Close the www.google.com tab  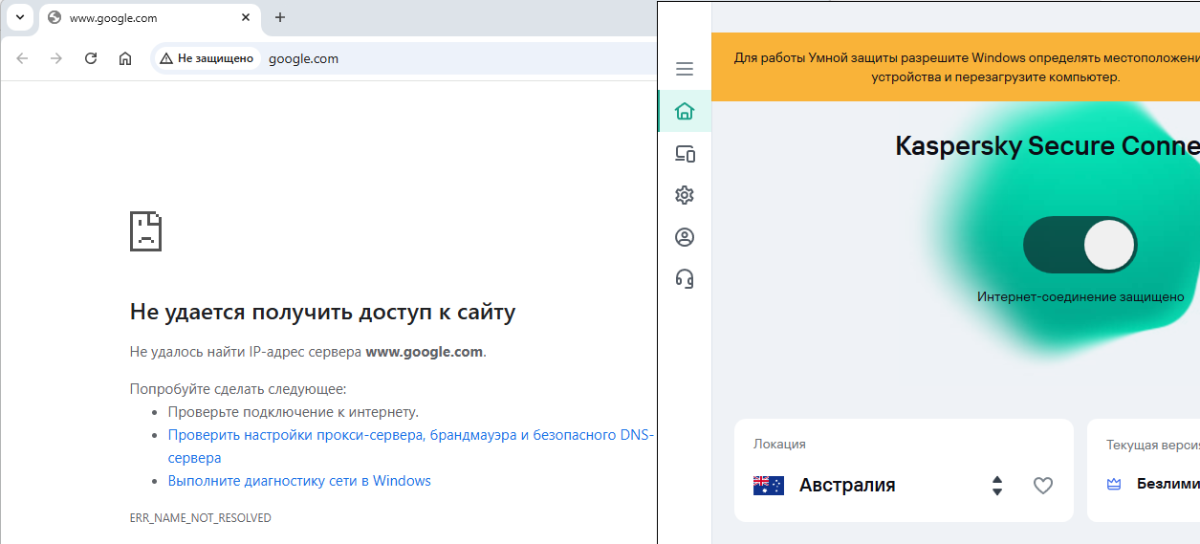[x=245, y=18]
